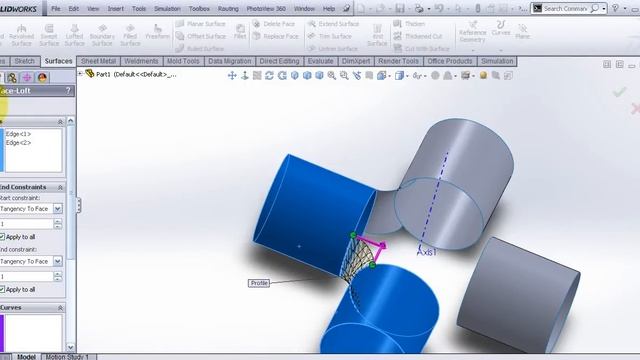The image size is (640, 360).
Task: Open the Start constraint dropdown
Action: click(x=58, y=209)
